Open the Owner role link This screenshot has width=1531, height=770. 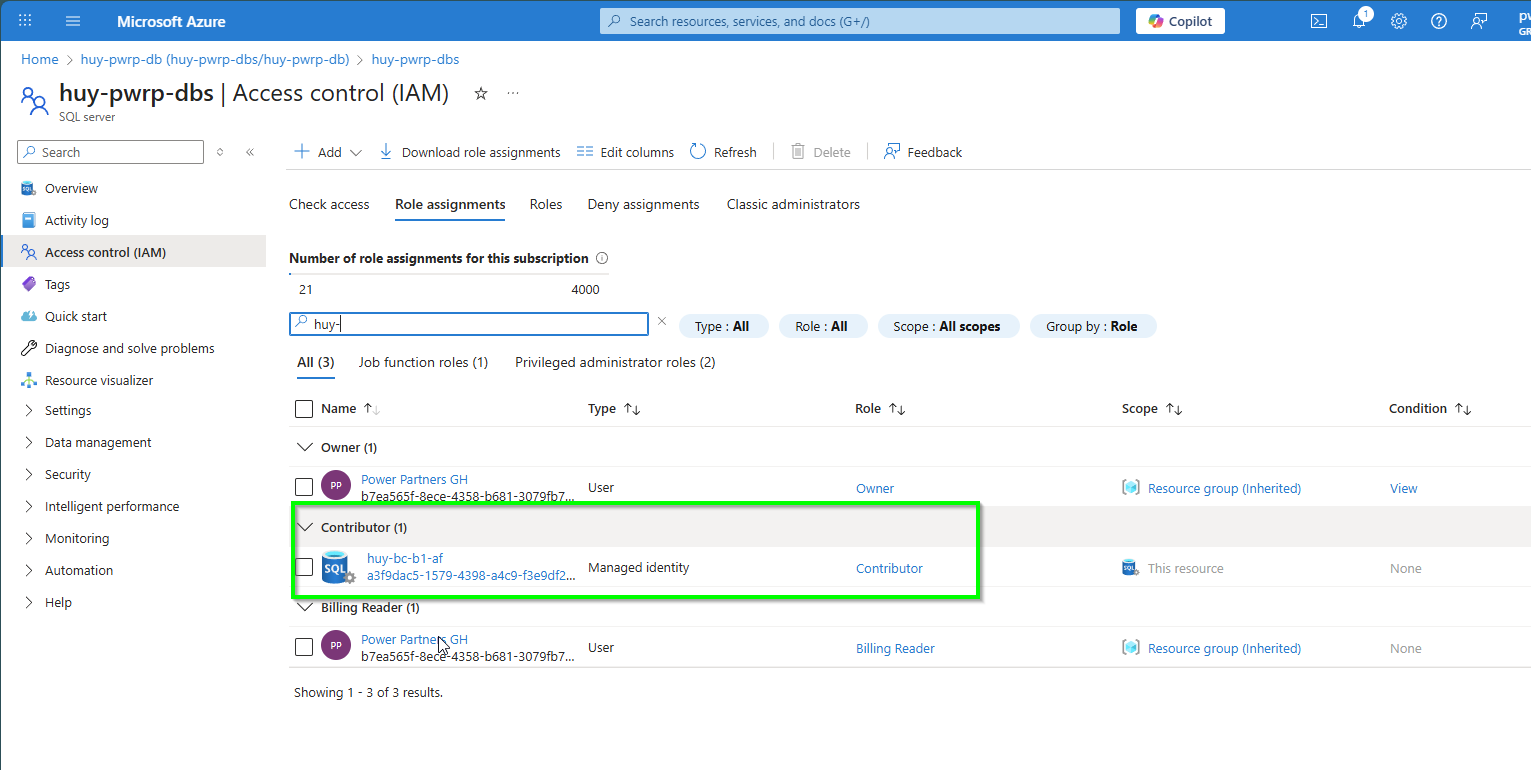click(875, 488)
